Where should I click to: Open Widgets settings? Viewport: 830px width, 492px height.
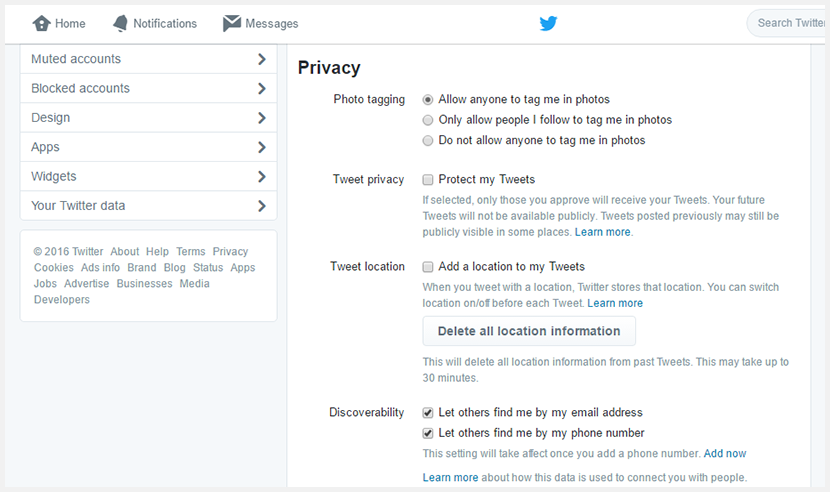(x=148, y=176)
